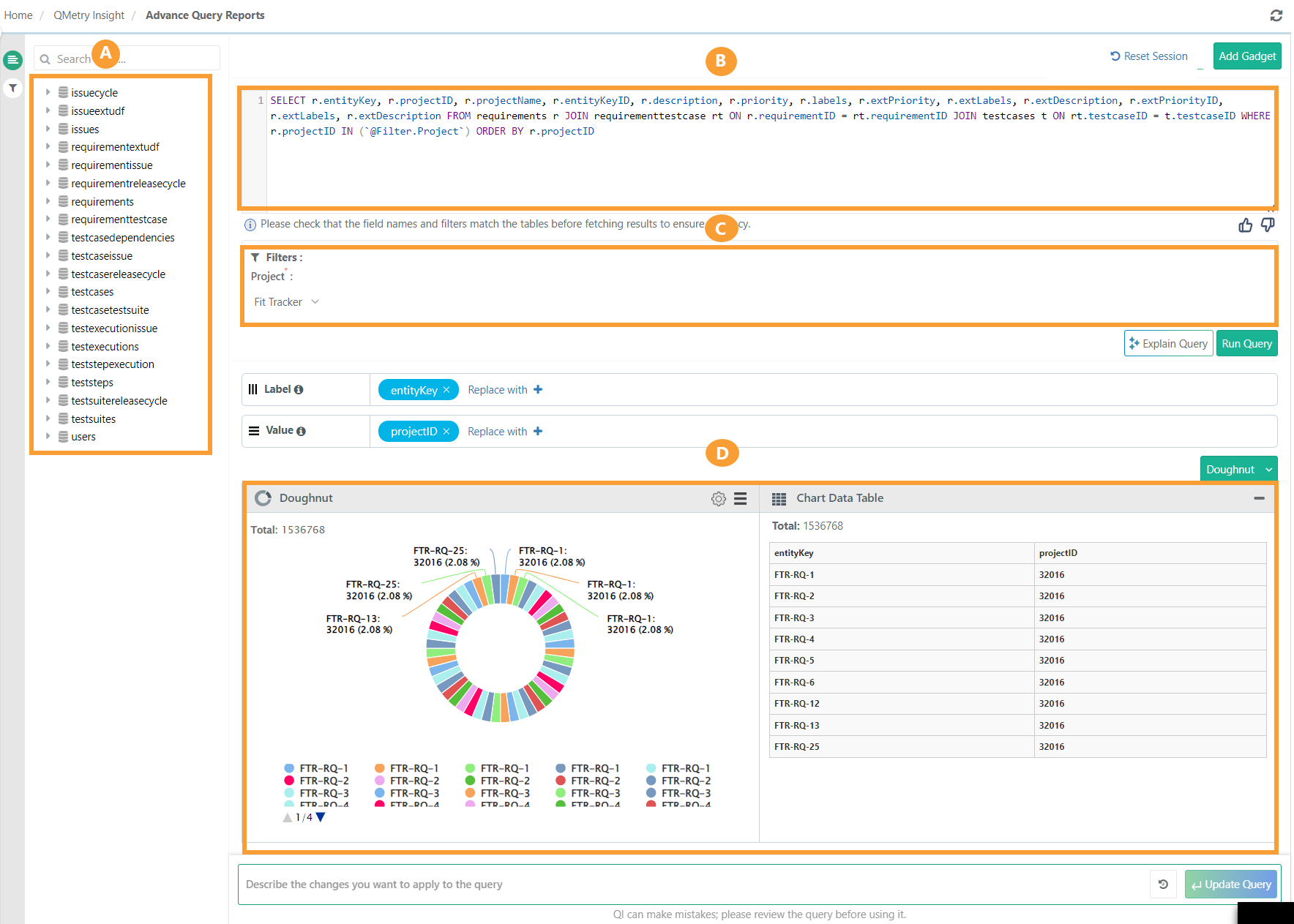
Task: Open the Doughnut chart hamburger menu
Action: (741, 498)
